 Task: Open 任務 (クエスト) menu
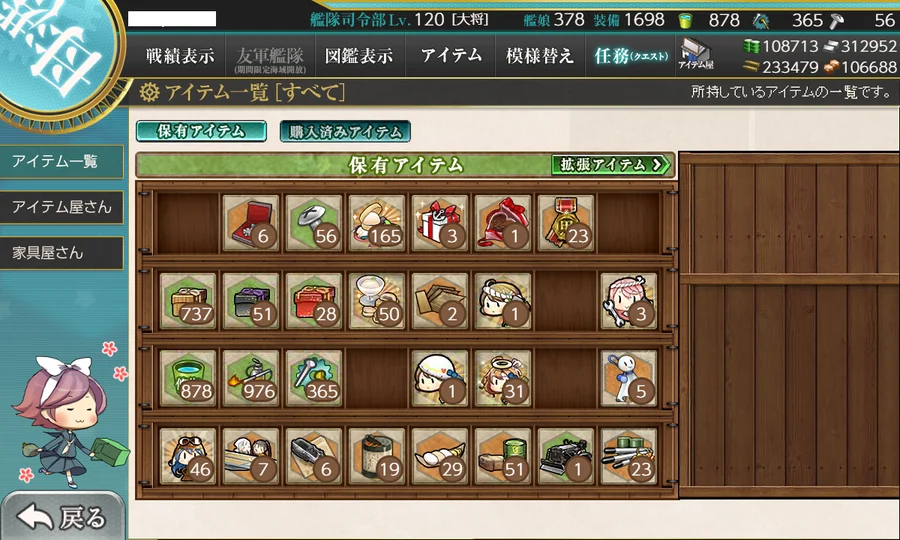(x=630, y=56)
